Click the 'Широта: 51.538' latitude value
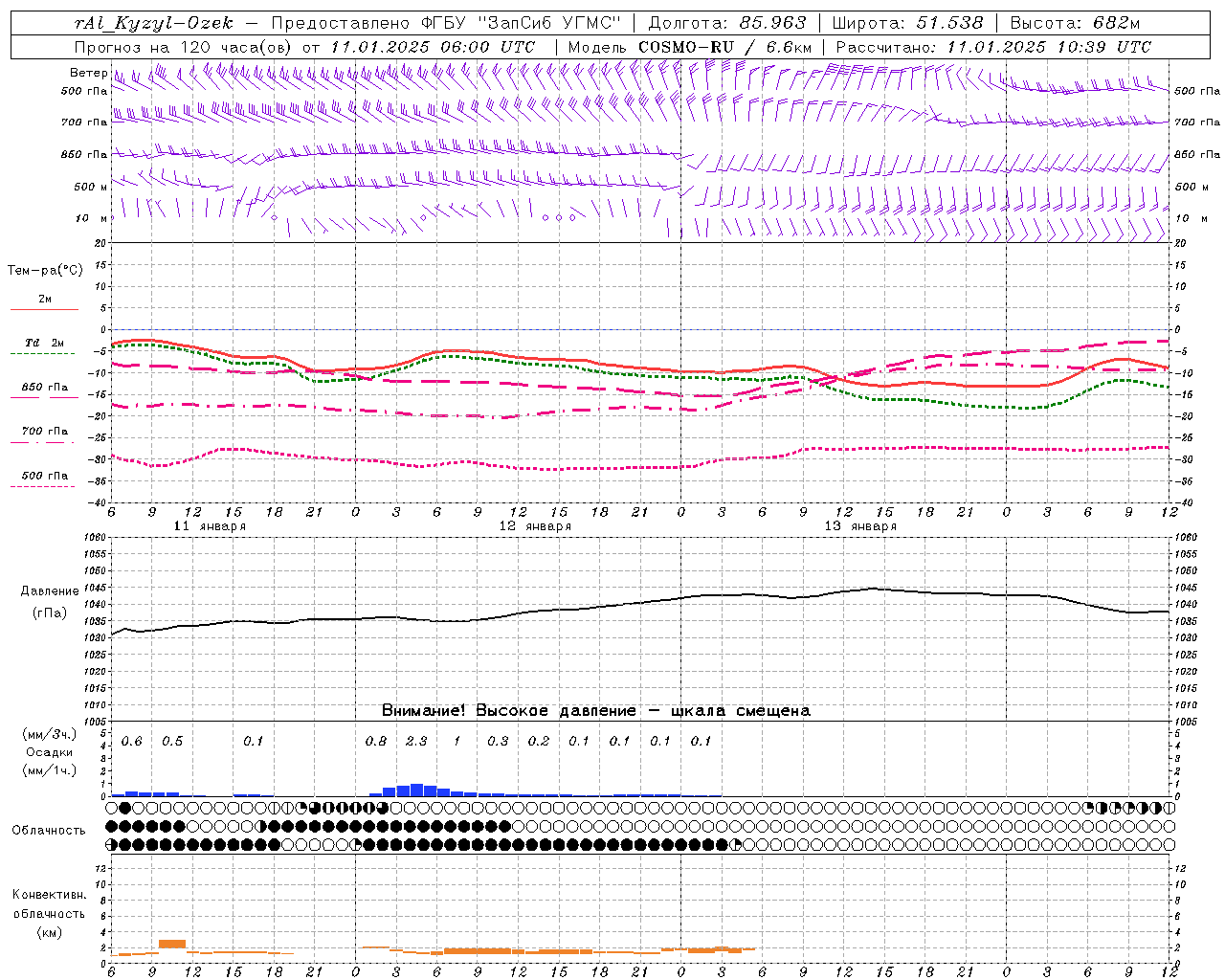 coord(907,23)
